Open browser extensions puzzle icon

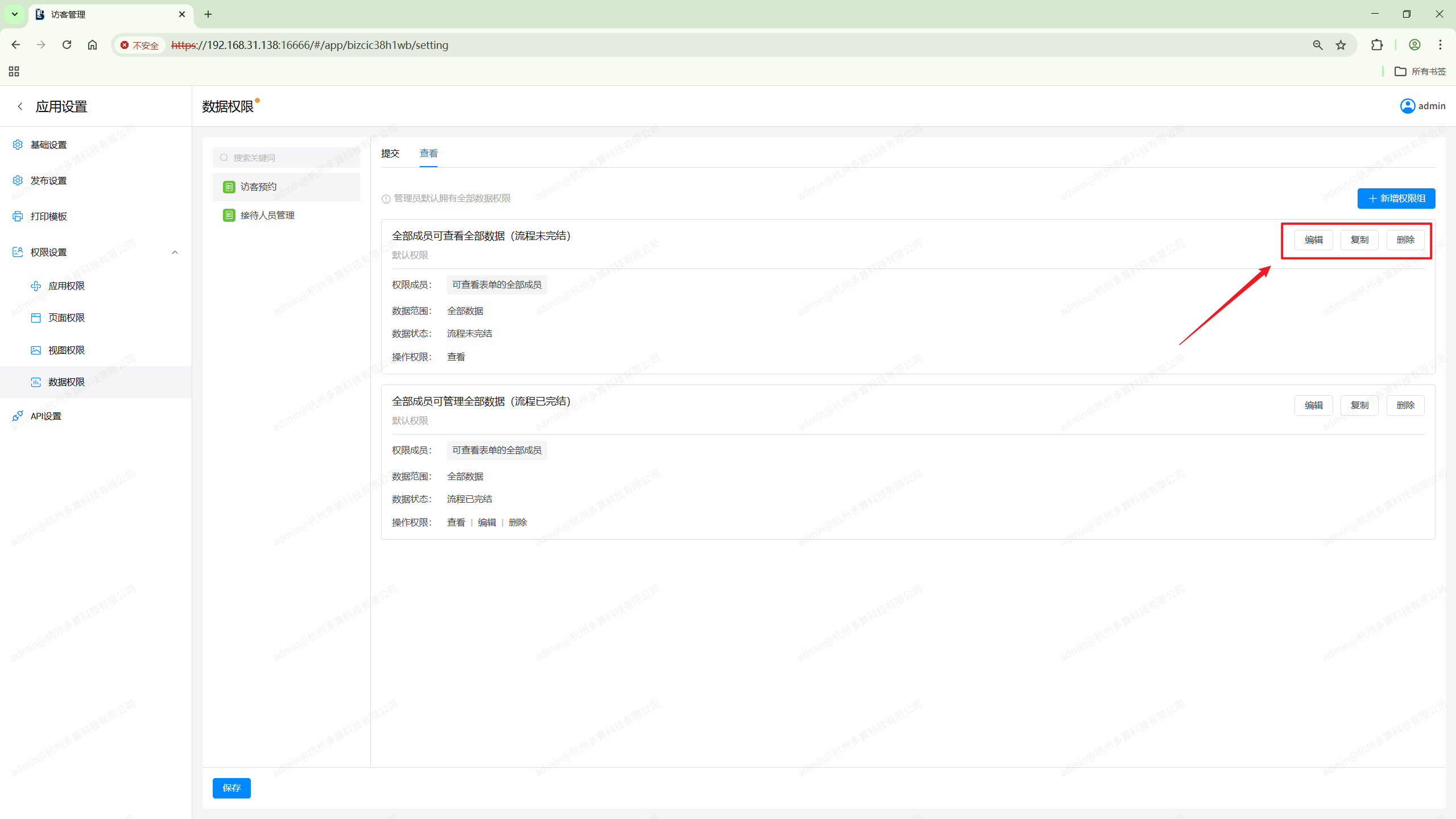pos(1377,45)
